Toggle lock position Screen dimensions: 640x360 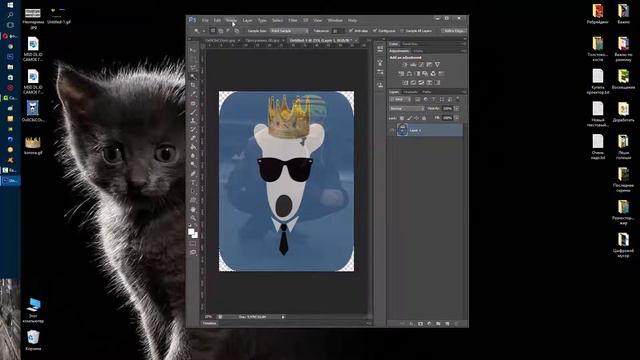(x=416, y=118)
